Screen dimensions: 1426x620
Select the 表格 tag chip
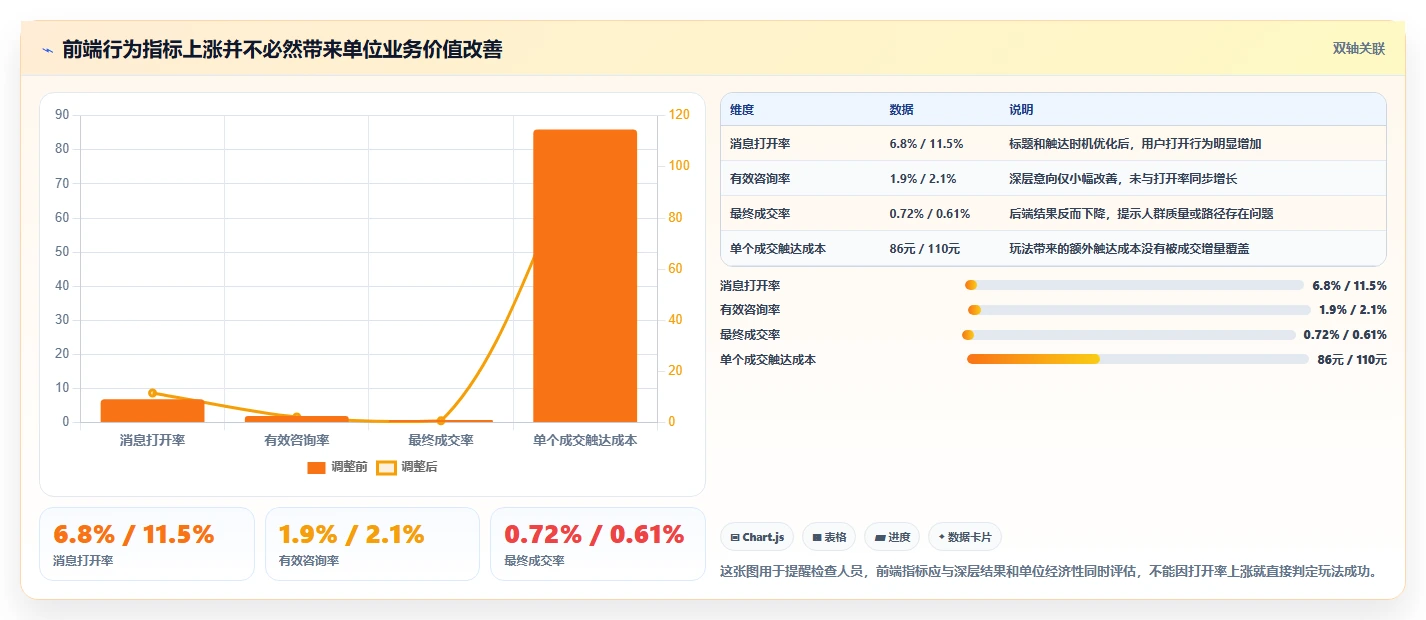click(x=829, y=537)
